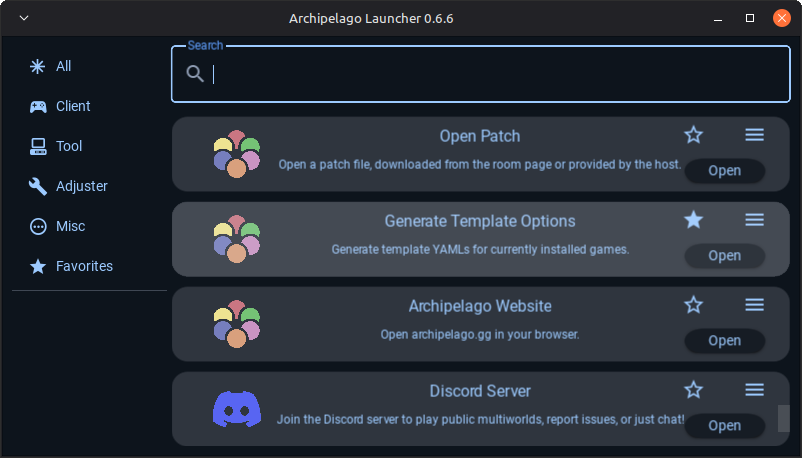Click the Archipelago logo on Open Patch
This screenshot has height=458, width=802.
[x=237, y=154]
